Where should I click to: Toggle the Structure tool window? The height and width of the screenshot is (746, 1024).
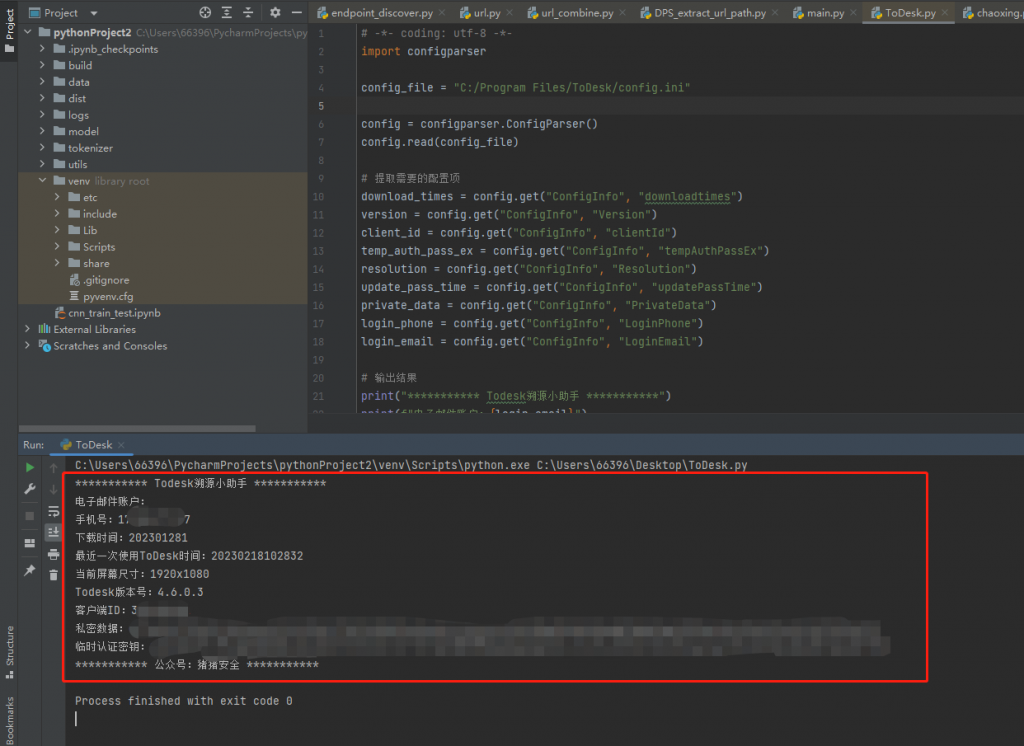9,647
